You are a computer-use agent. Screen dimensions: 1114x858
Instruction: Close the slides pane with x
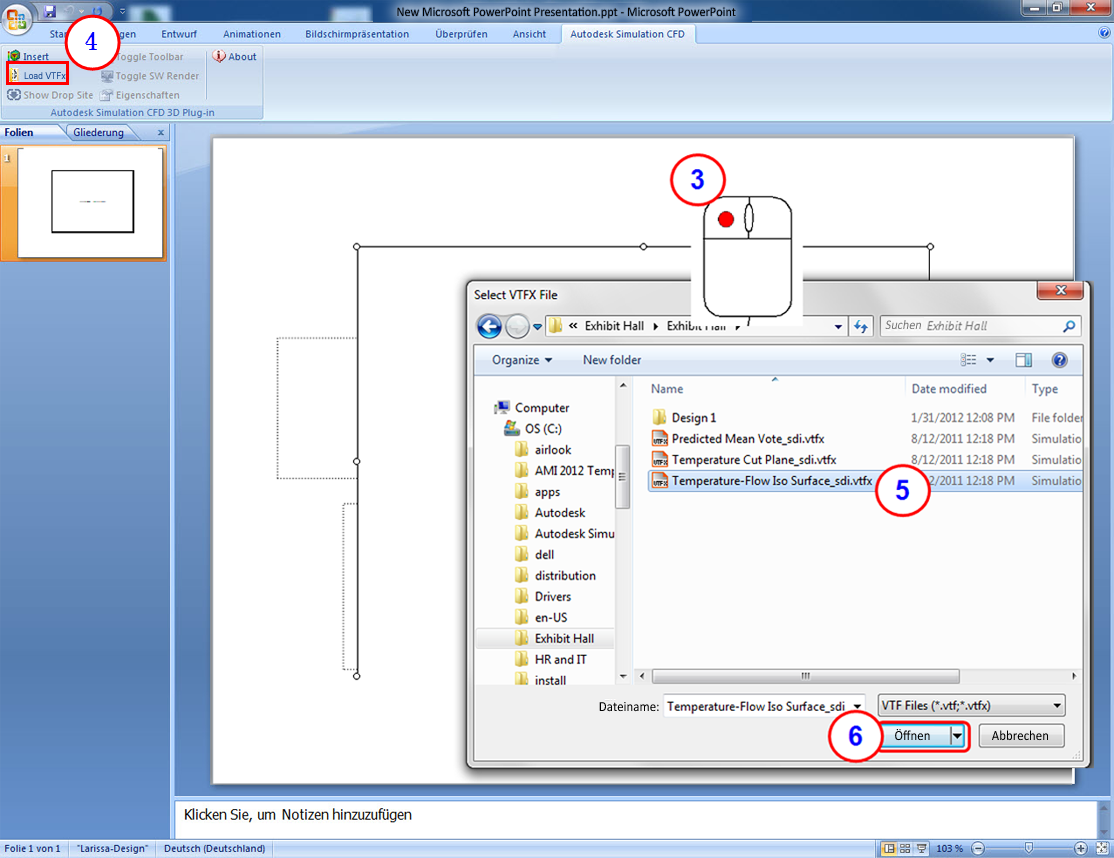[x=161, y=132]
